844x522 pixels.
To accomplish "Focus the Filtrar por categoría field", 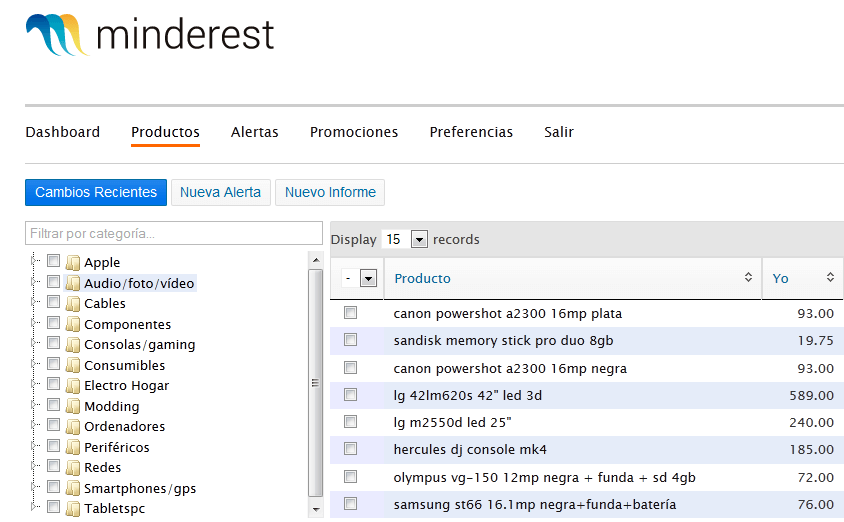I will (174, 234).
